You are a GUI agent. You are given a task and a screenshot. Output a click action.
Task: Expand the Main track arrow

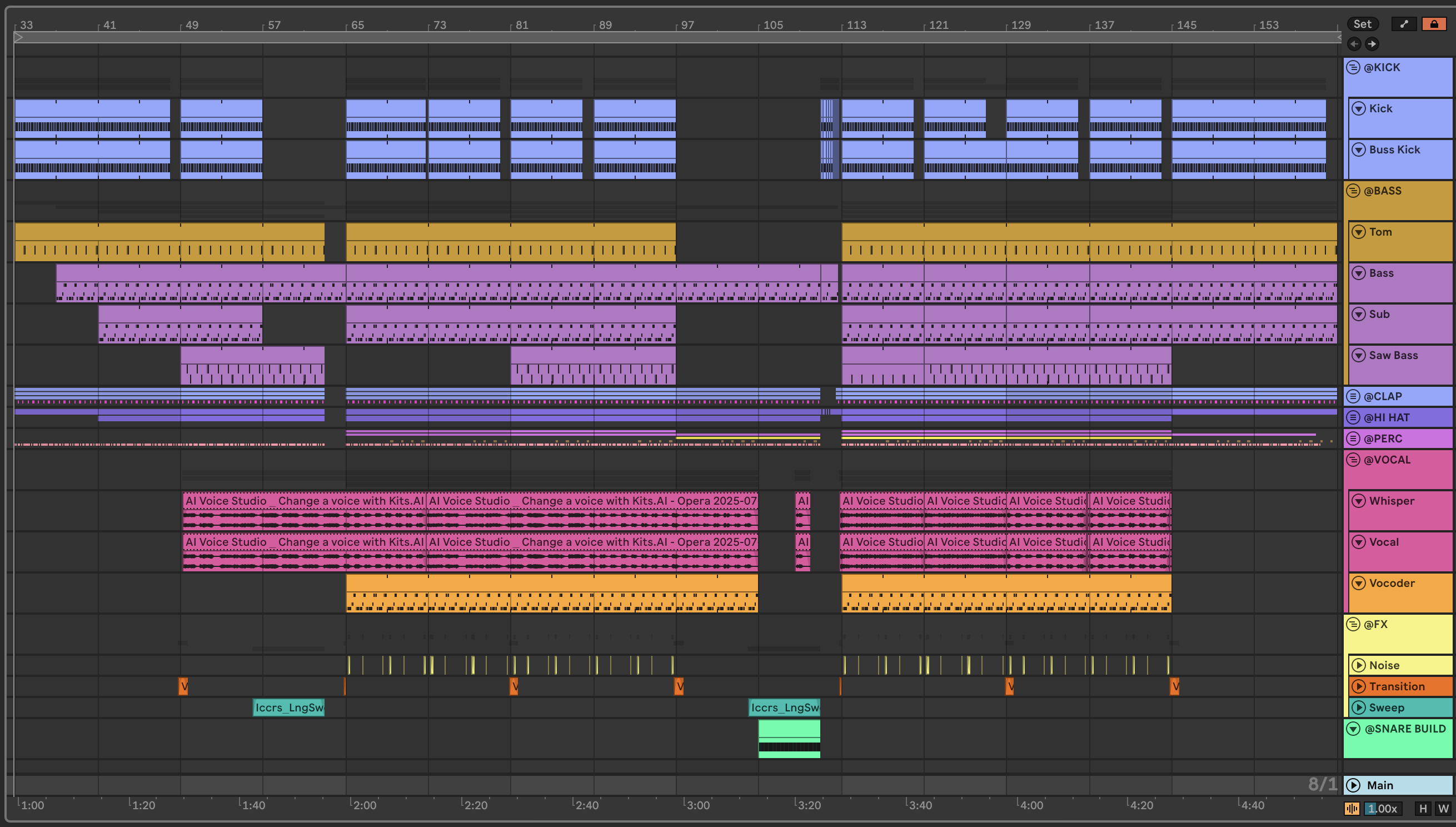click(x=1353, y=785)
